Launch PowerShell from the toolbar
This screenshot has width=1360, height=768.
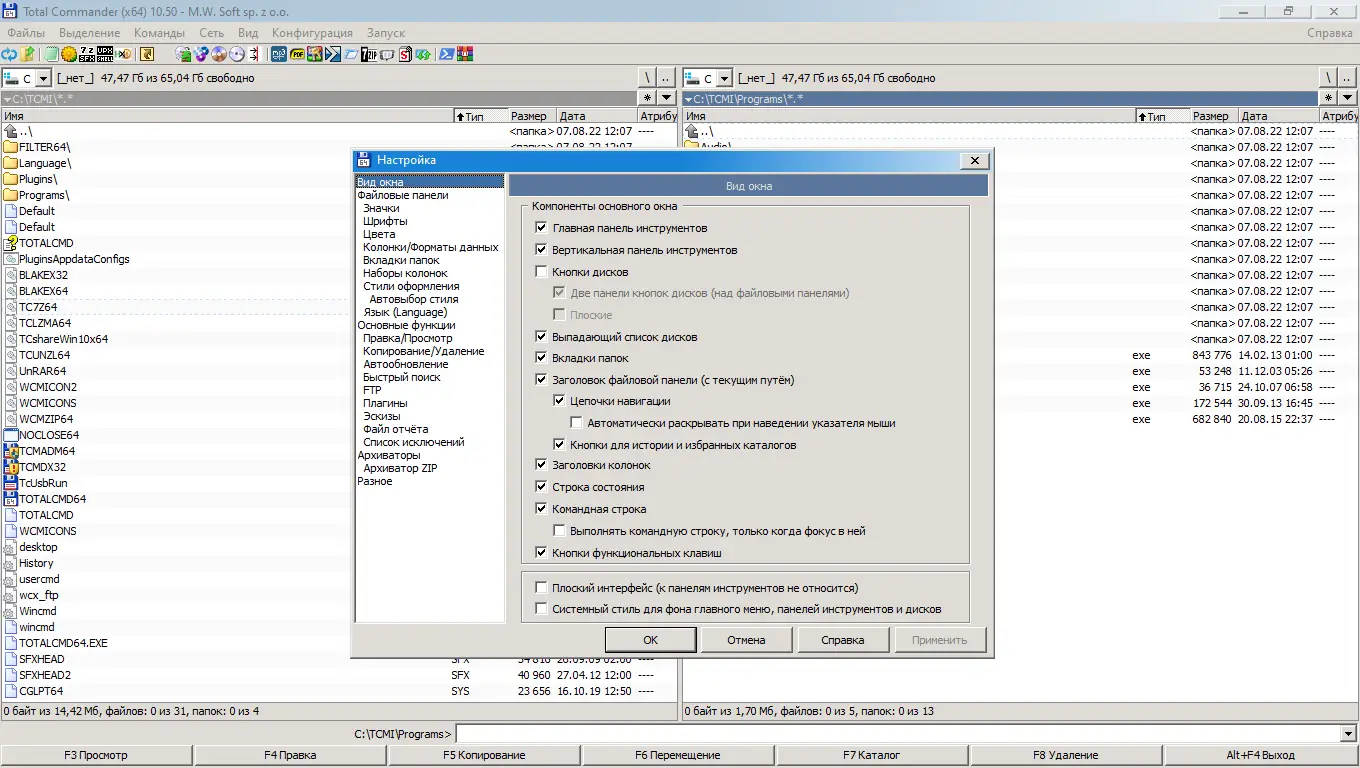[x=446, y=54]
